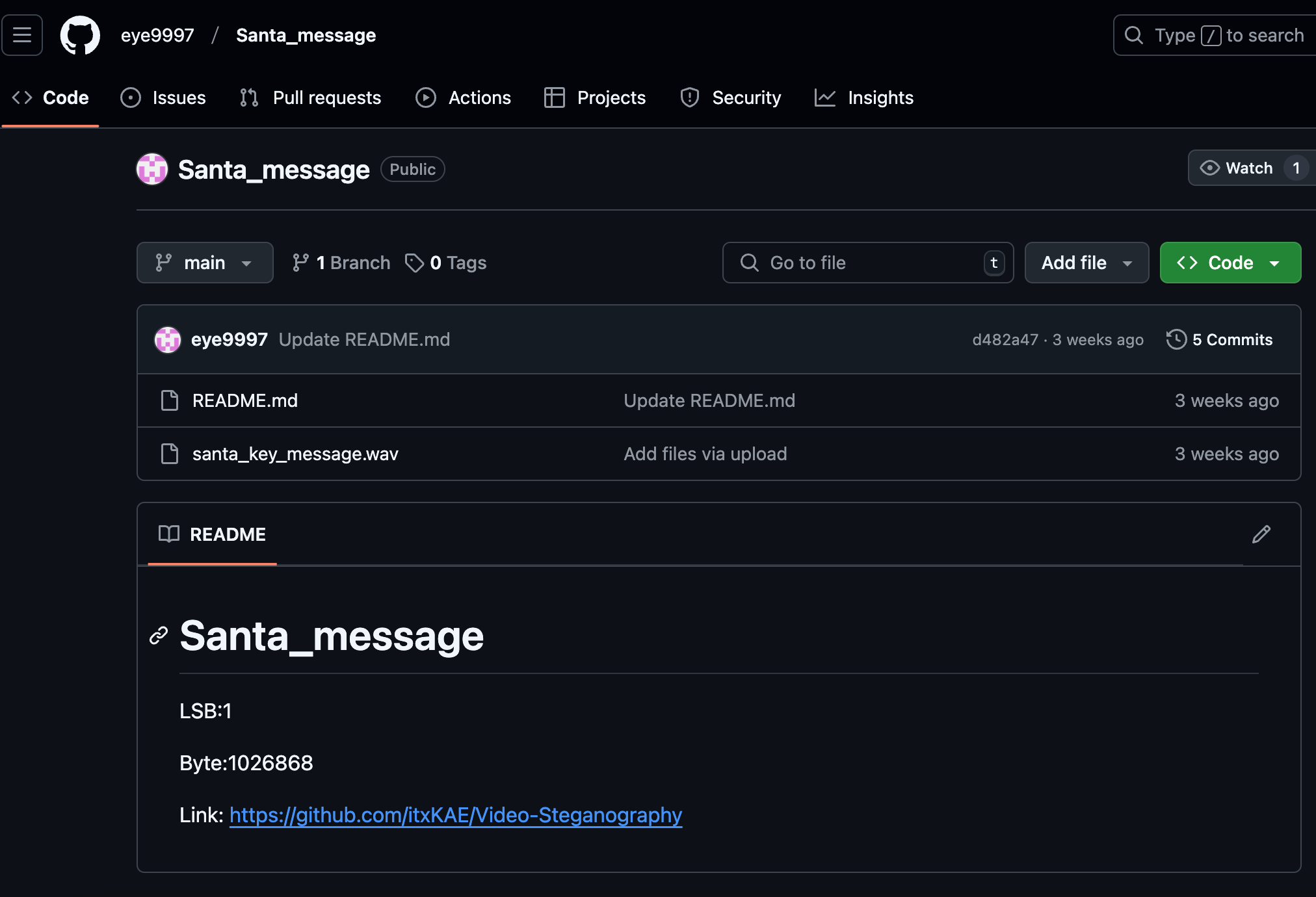Open the hamburger navigation menu

point(22,35)
